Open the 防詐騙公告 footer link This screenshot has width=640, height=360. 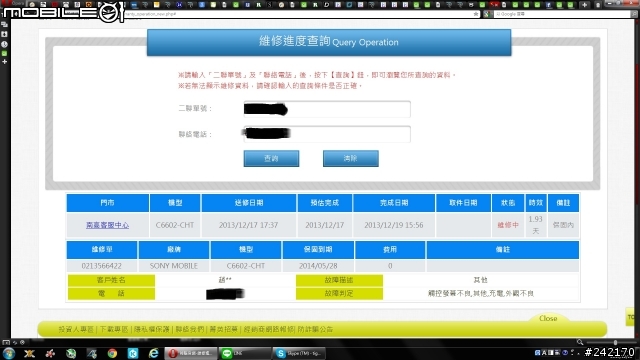[x=315, y=329]
